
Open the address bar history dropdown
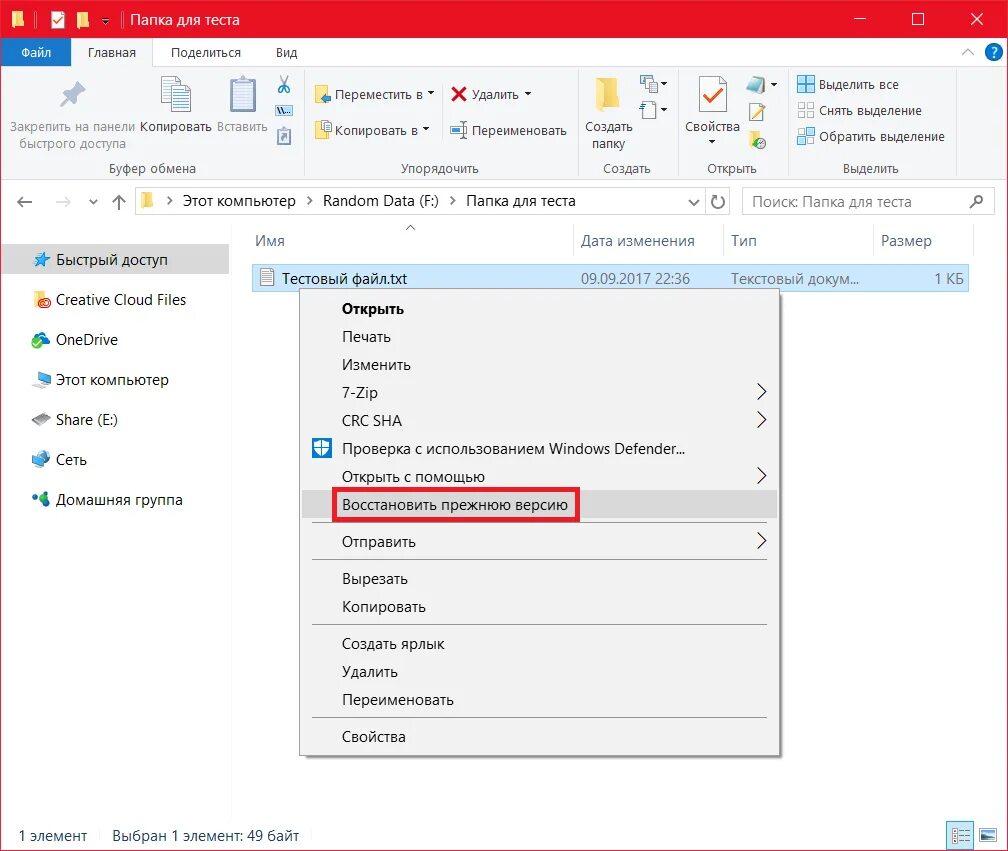click(x=694, y=202)
